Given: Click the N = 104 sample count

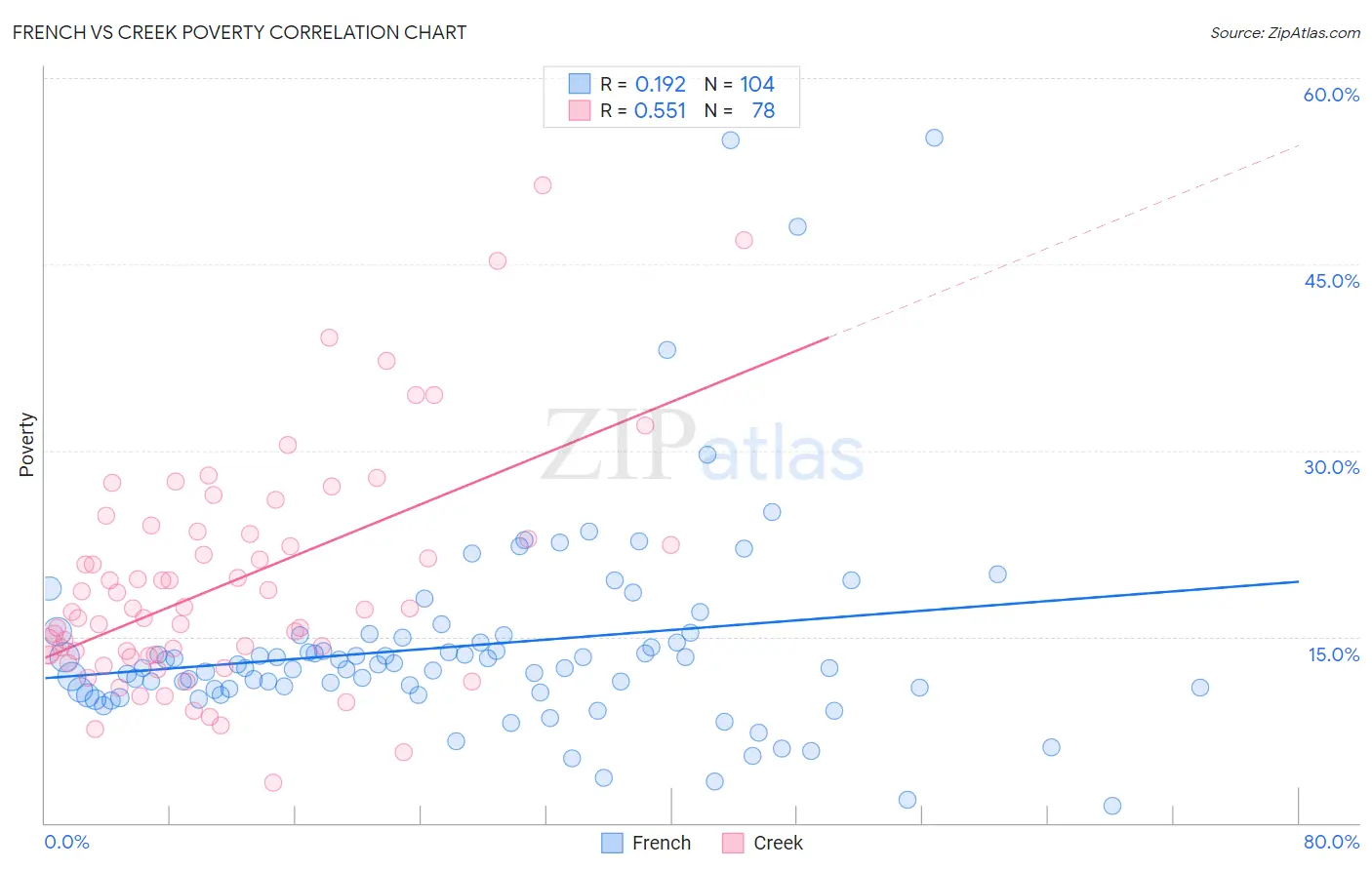Looking at the screenshot, I should coord(740,84).
